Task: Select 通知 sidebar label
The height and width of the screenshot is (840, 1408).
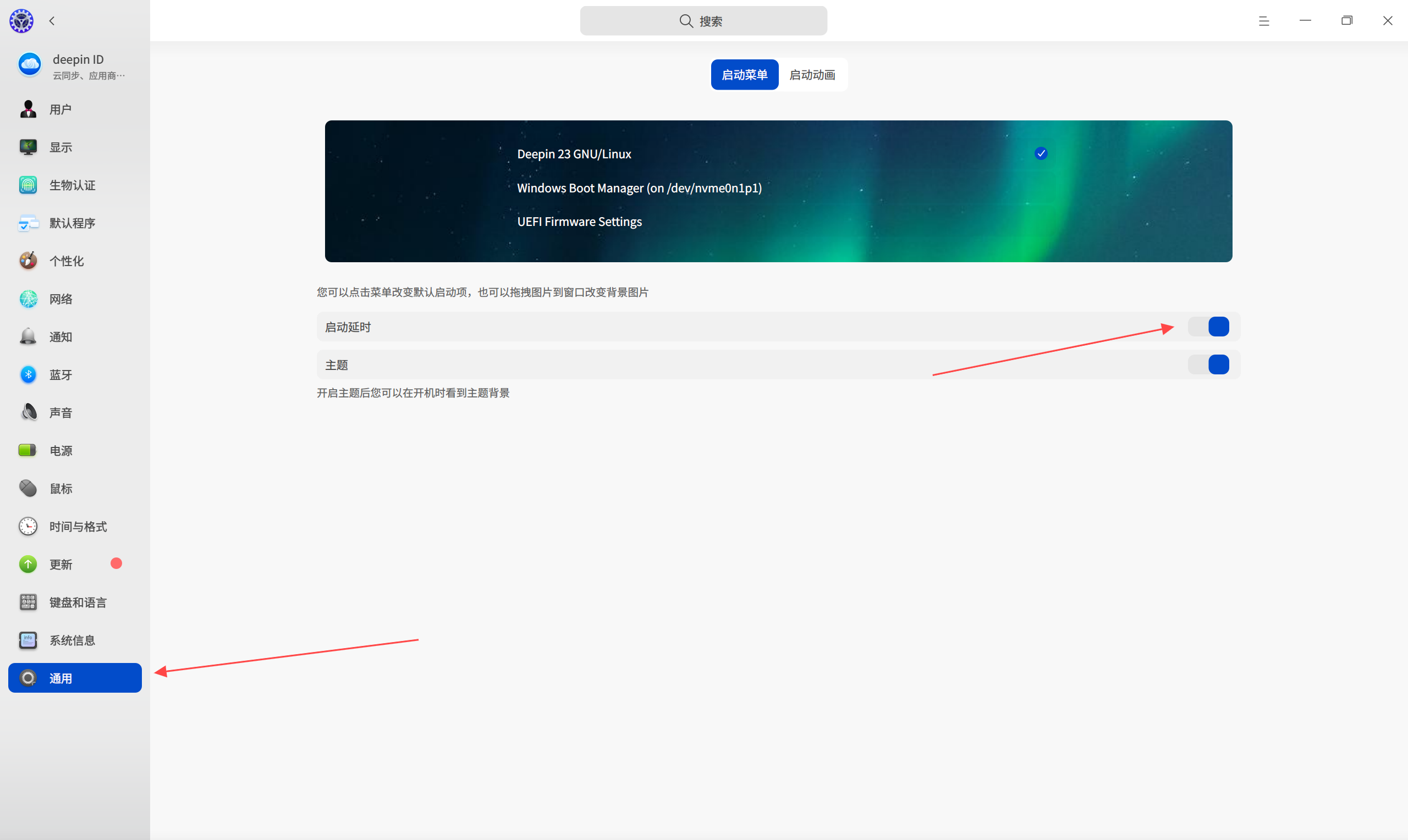Action: pyautogui.click(x=61, y=337)
